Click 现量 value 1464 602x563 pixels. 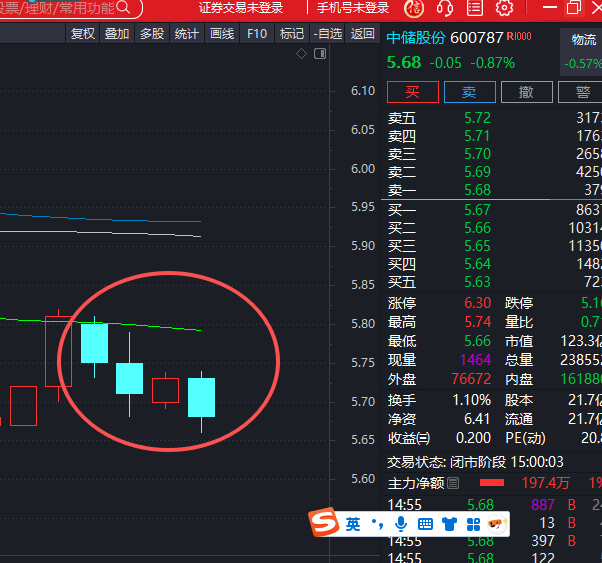click(475, 360)
